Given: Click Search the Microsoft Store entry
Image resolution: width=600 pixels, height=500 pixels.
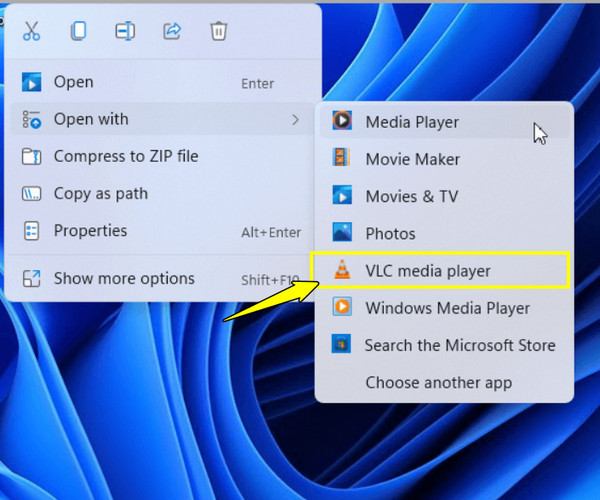Looking at the screenshot, I should pyautogui.click(x=460, y=345).
